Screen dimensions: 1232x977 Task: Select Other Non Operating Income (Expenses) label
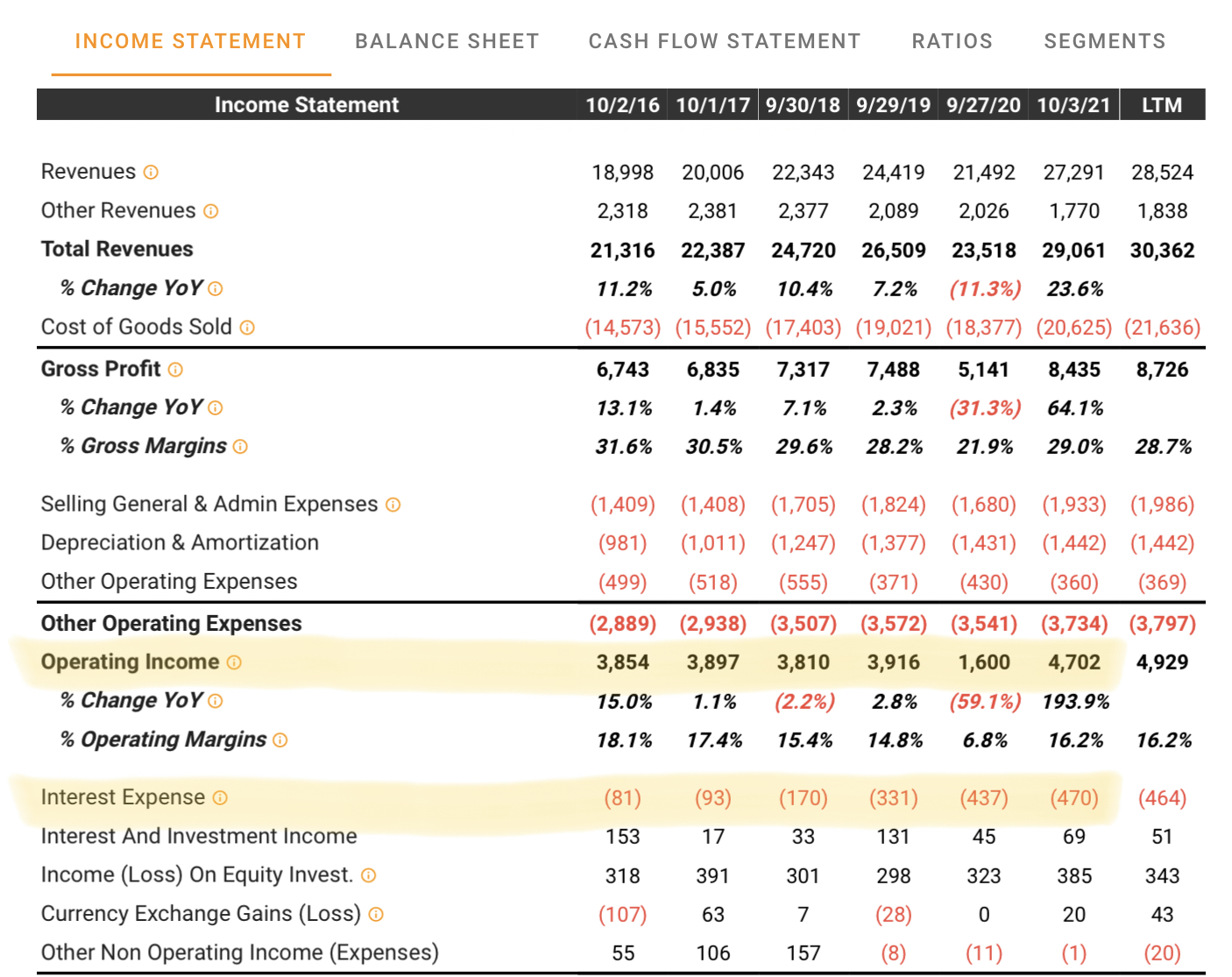pos(240,952)
